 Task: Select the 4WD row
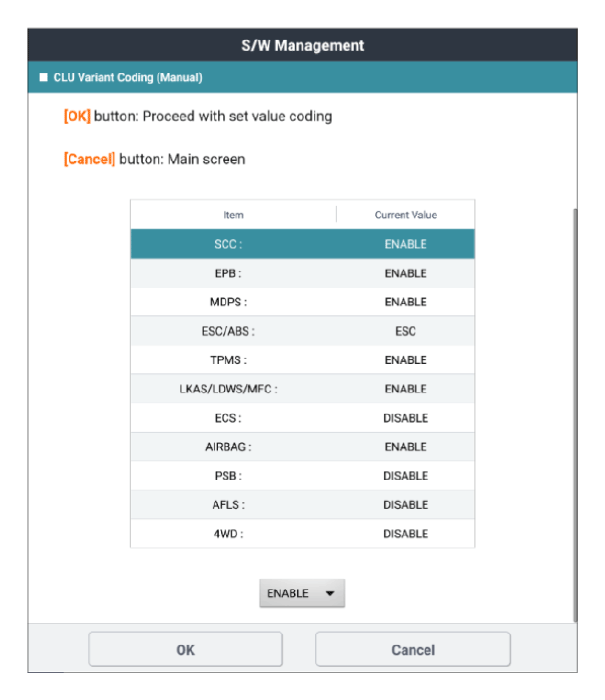click(x=302, y=533)
